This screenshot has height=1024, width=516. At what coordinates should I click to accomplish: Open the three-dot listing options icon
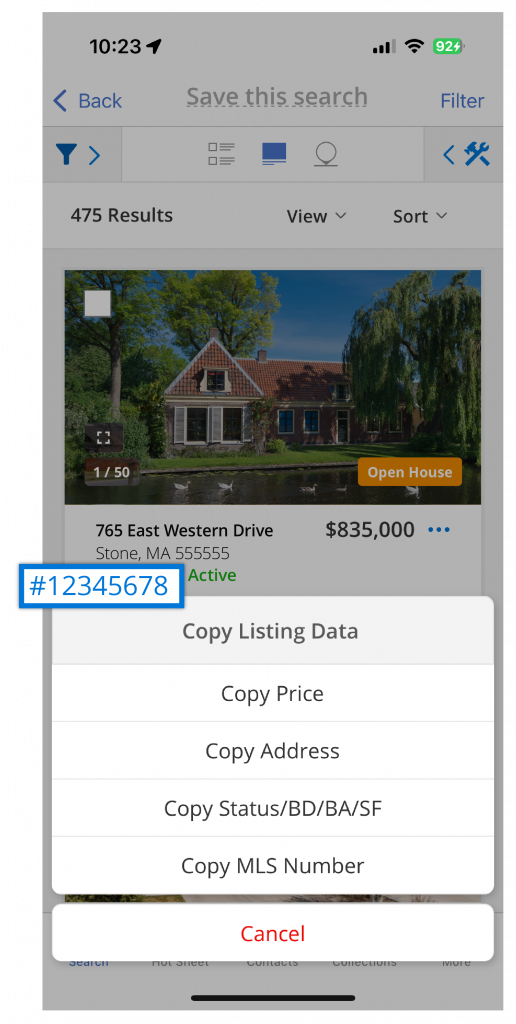439,530
